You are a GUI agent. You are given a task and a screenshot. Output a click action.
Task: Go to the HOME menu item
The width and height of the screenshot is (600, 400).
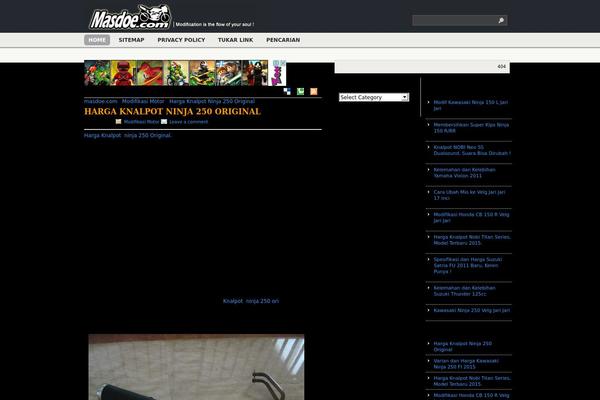point(97,40)
